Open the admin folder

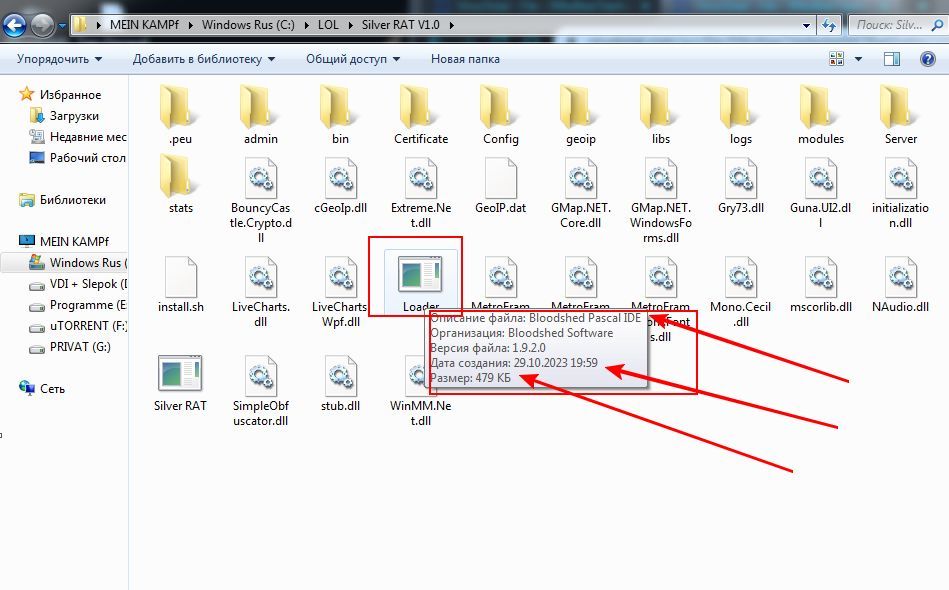point(260,115)
